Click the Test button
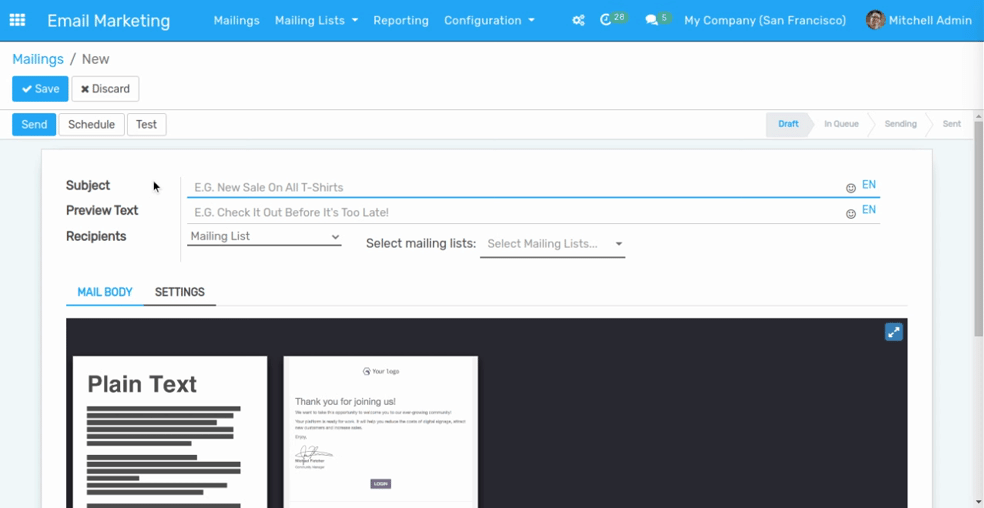The height and width of the screenshot is (508, 984). 146,124
